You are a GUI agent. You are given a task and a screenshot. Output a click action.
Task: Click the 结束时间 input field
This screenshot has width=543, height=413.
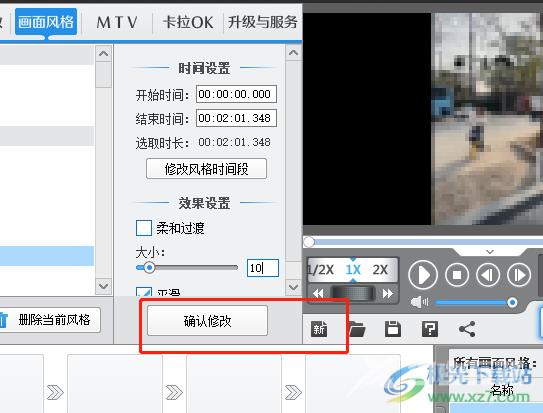(x=236, y=118)
